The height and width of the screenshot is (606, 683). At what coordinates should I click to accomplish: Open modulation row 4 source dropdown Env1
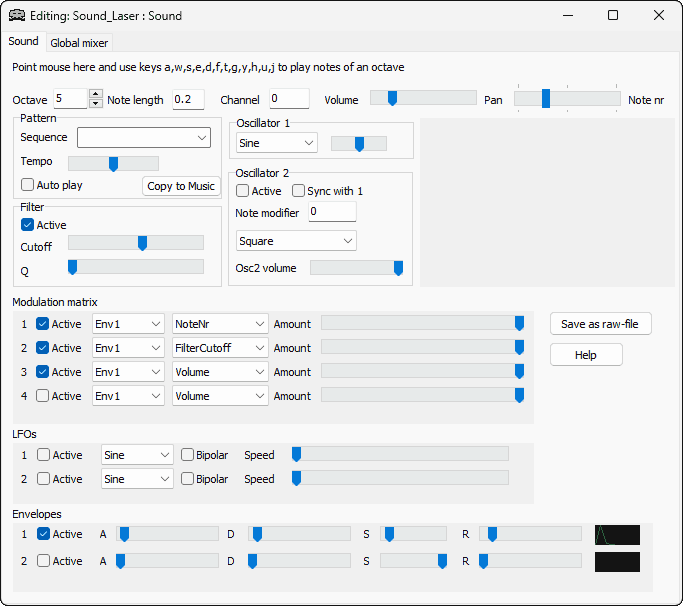pos(128,396)
